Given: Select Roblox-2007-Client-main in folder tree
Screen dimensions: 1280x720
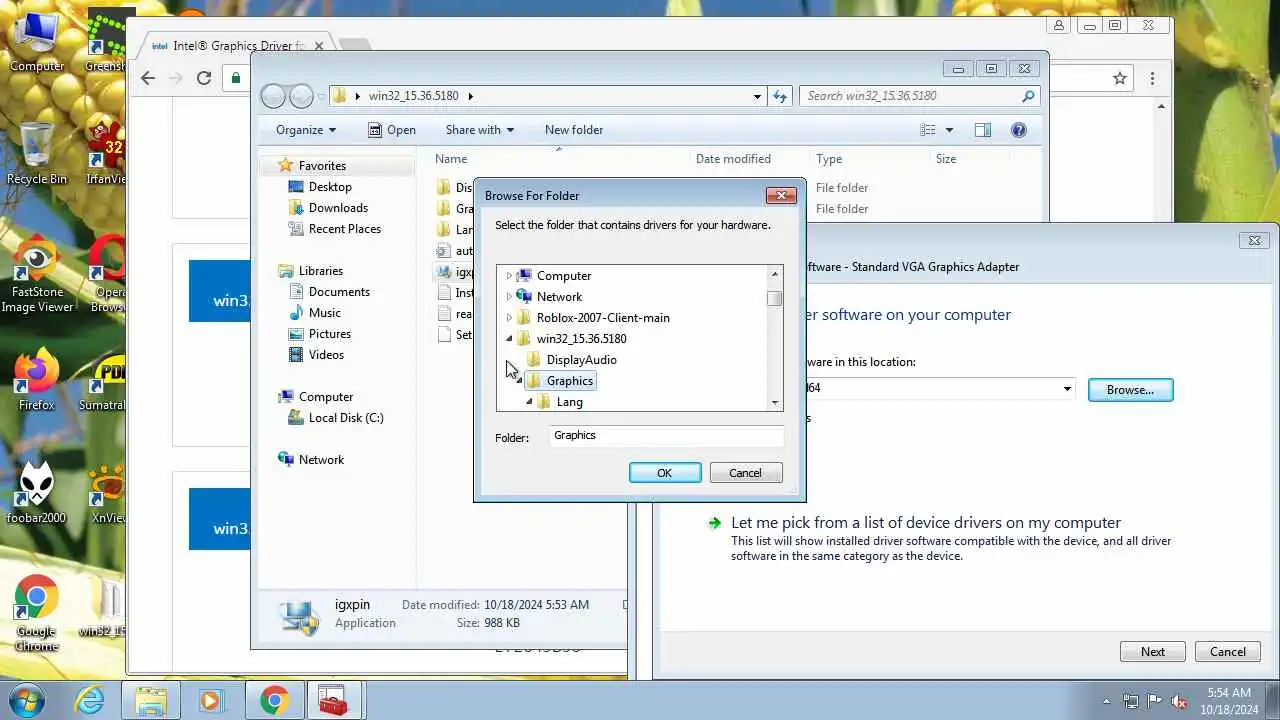Looking at the screenshot, I should (x=603, y=318).
